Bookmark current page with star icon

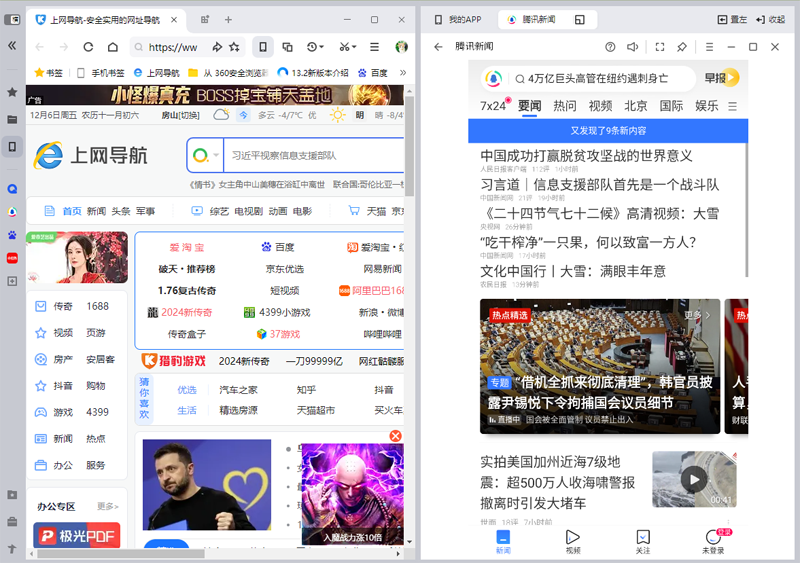tap(234, 47)
